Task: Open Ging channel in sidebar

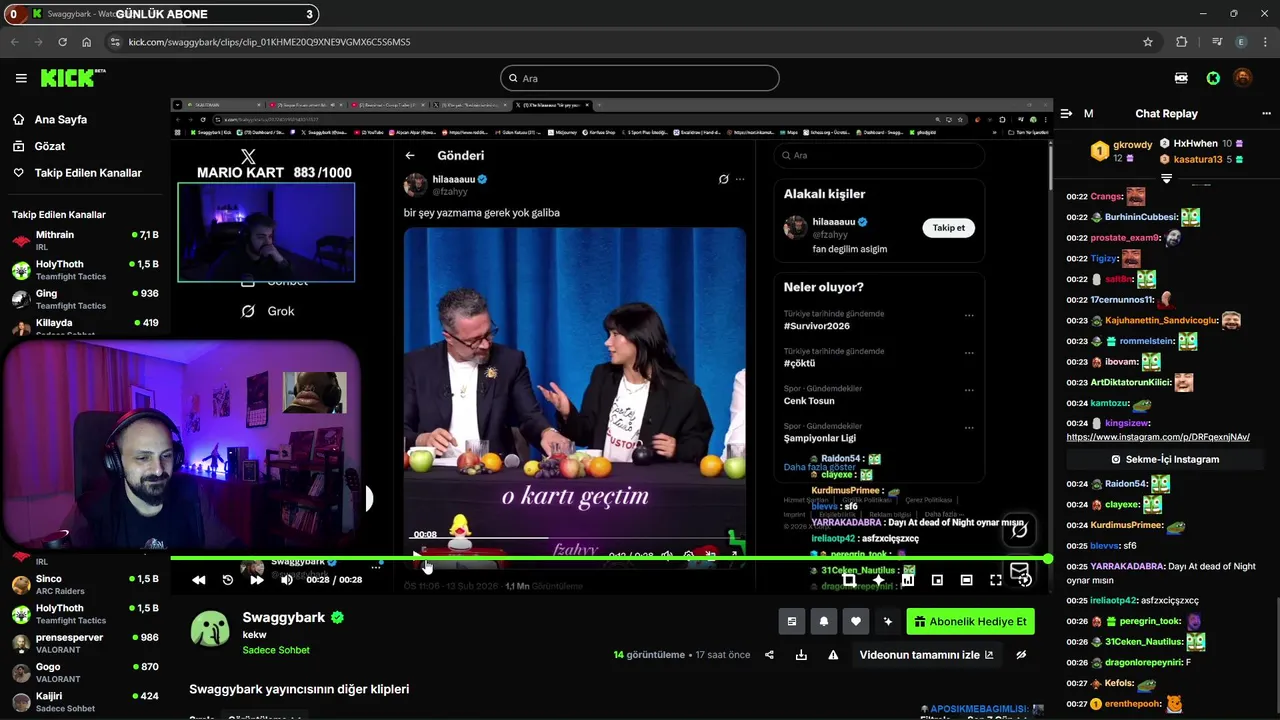Action: [x=85, y=299]
